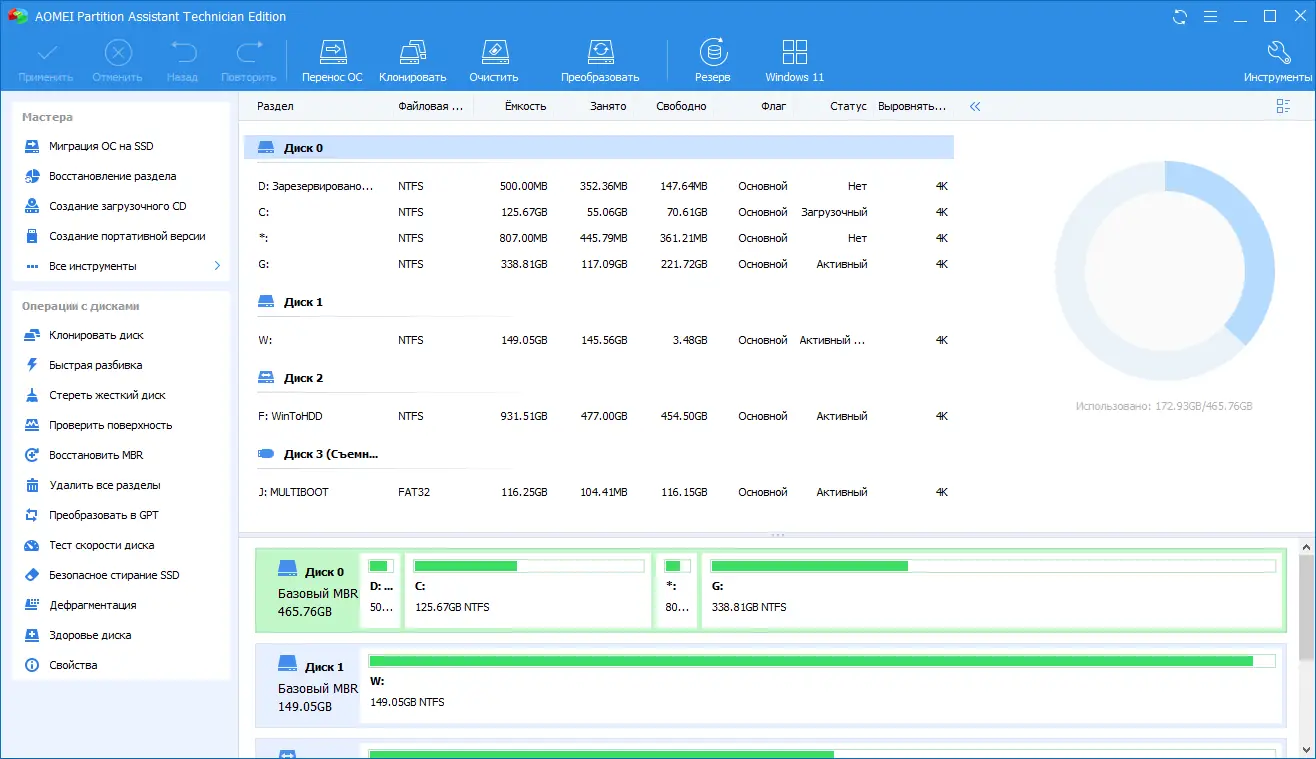Open Тест скорости диска
The height and width of the screenshot is (759, 1316).
88,545
